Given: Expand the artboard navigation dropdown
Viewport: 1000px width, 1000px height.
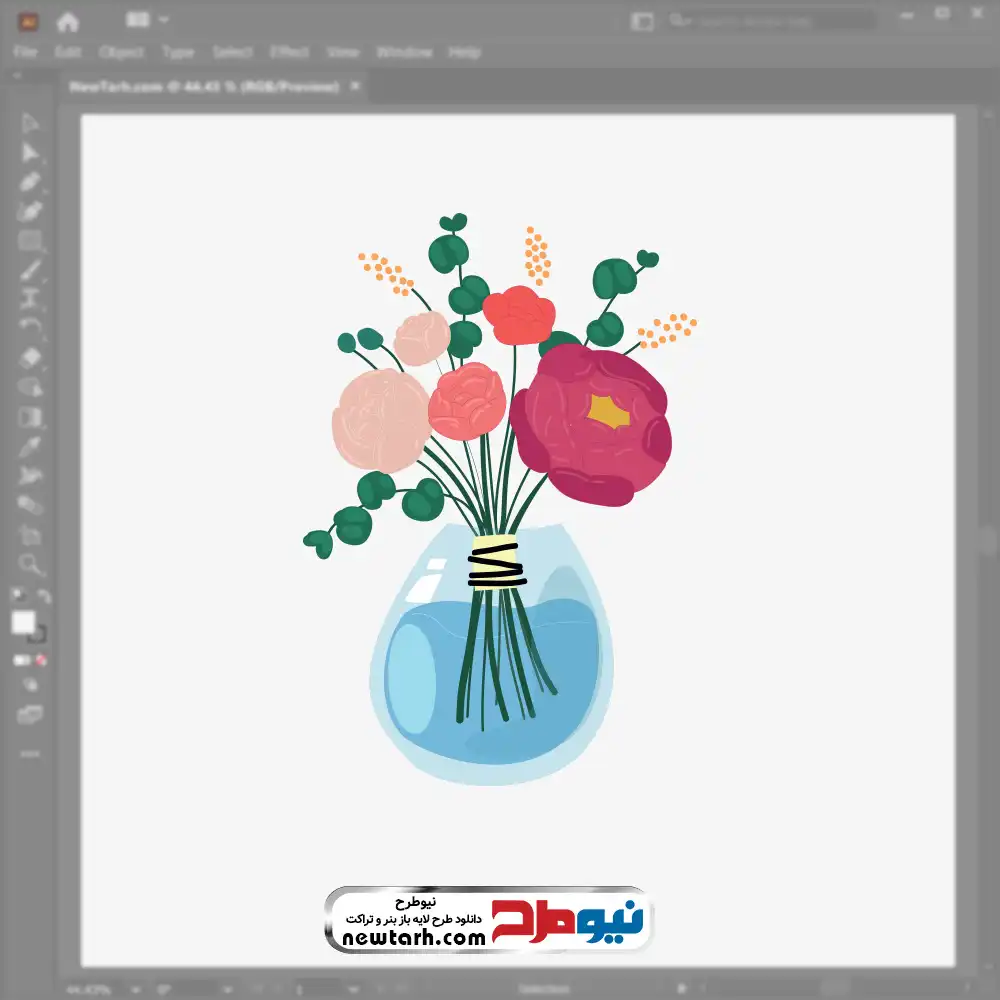Looking at the screenshot, I should 352,989.
